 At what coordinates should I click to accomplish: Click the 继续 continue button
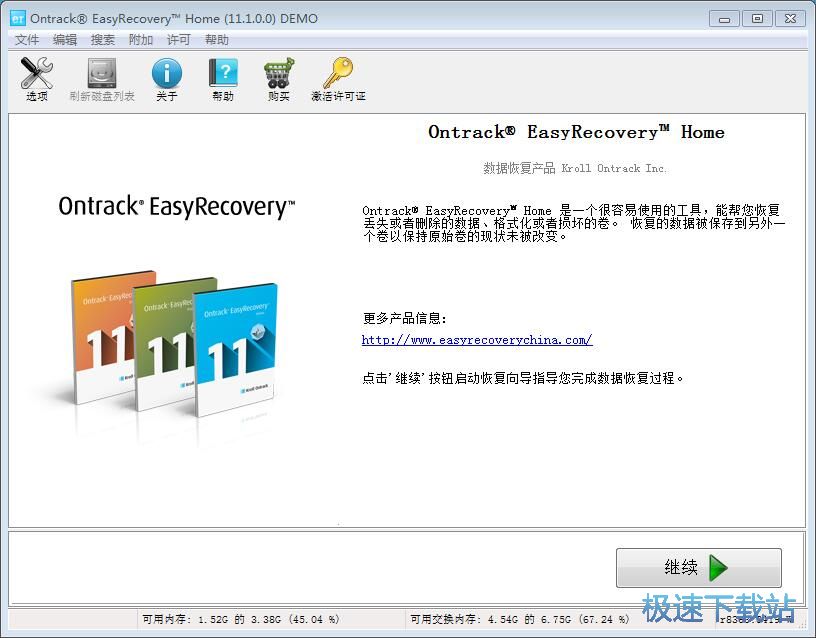tap(698, 567)
